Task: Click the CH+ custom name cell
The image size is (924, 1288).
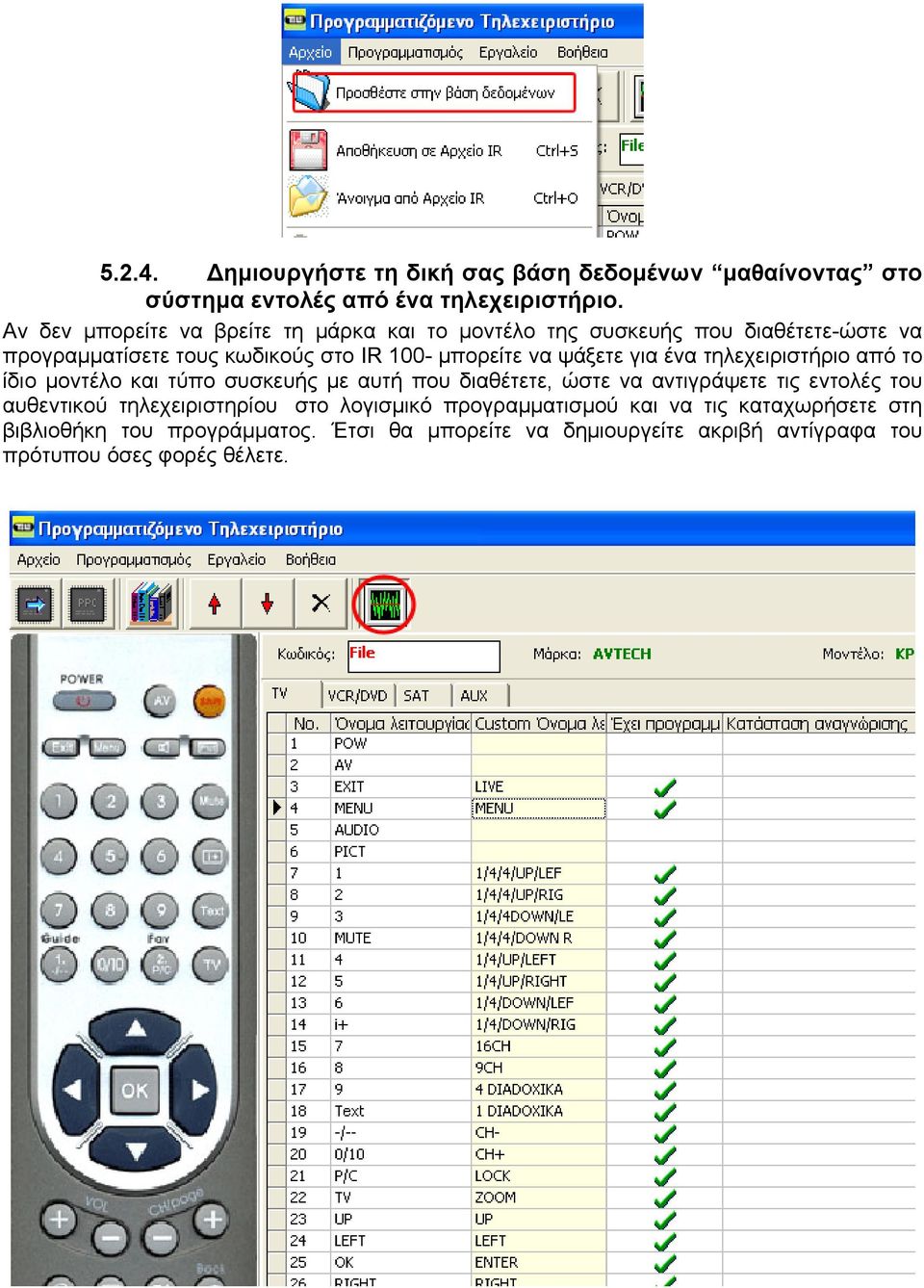Action: click(x=539, y=1154)
